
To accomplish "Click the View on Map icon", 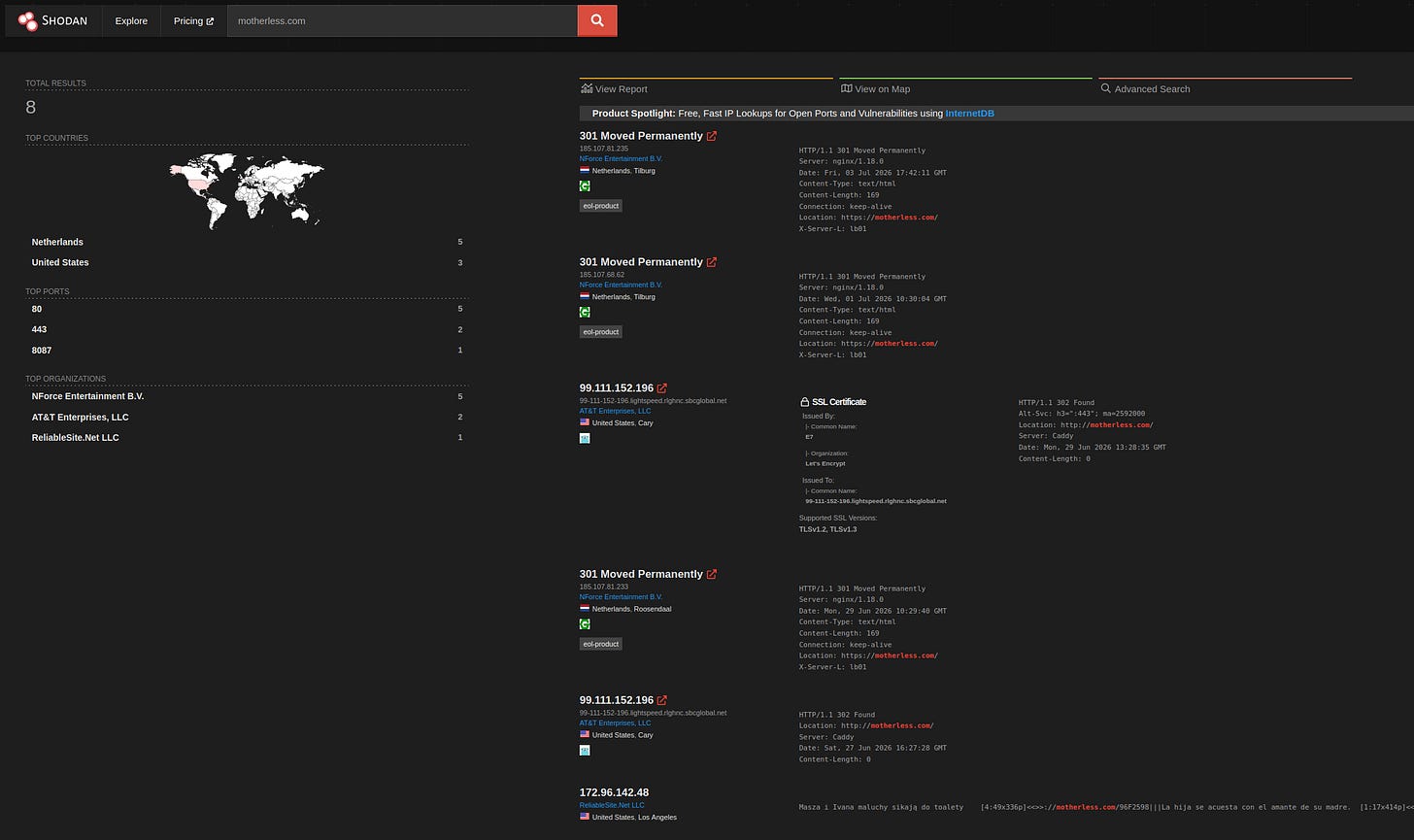I will pos(846,88).
